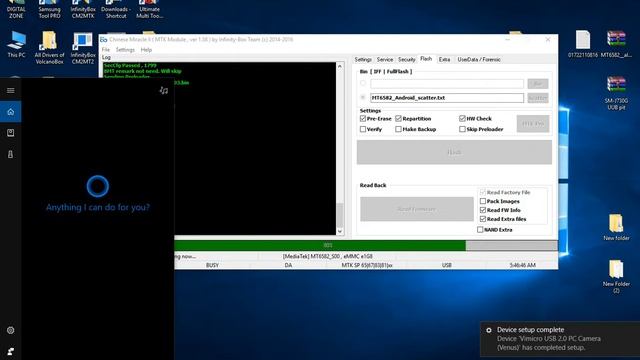Click the '[MediaTek] MT6582_S00' status text
The width and height of the screenshot is (640, 360).
pyautogui.click(x=327, y=256)
